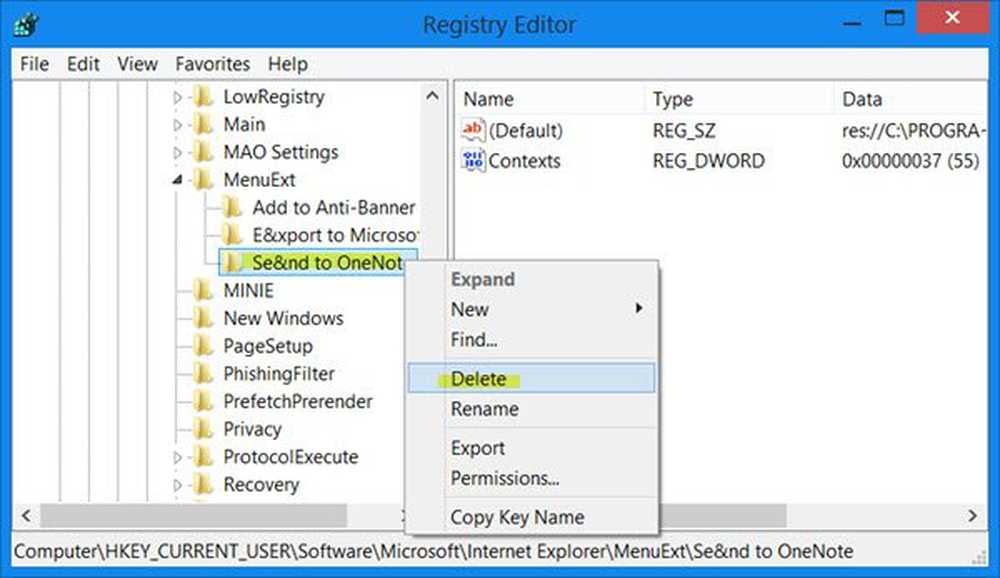
Task: Click the REG_DWORD type cell
Action: 709,161
